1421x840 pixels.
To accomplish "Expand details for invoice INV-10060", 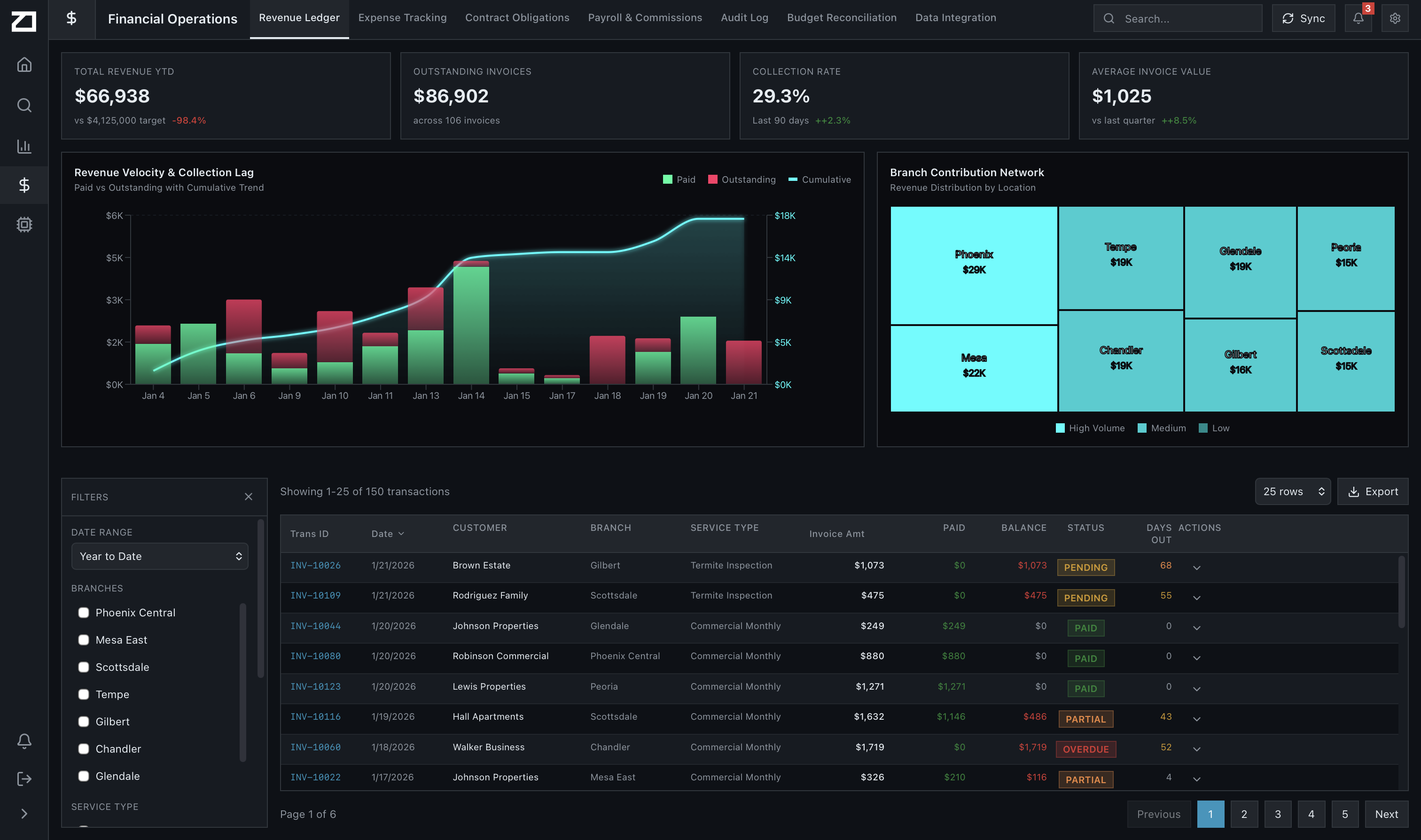I will (x=1197, y=748).
